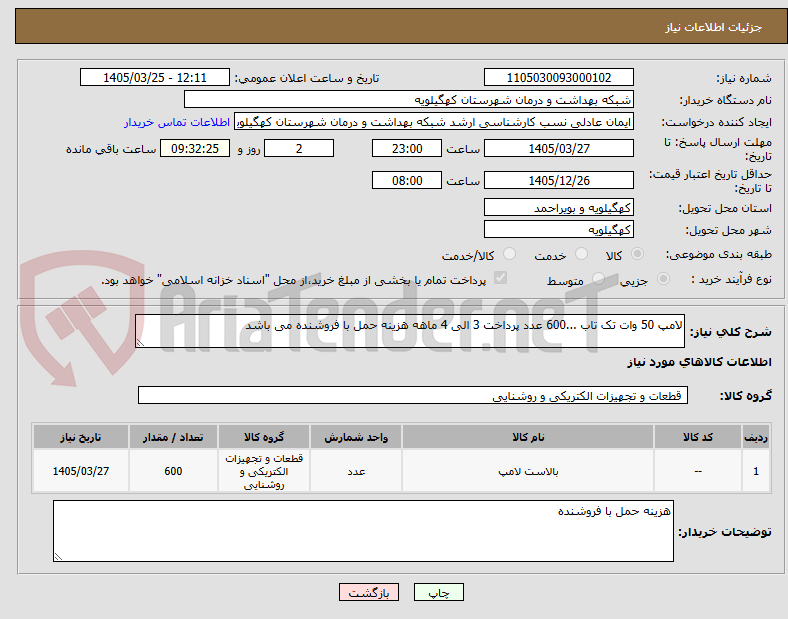The image size is (788, 619).
Task: Open the اطلاعات تماس خریدار link
Action: pyautogui.click(x=177, y=123)
